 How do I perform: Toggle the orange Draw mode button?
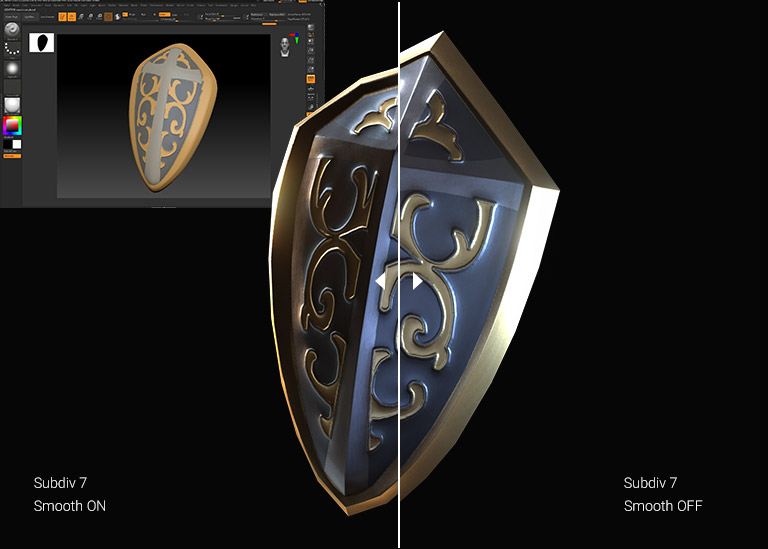[x=72, y=17]
